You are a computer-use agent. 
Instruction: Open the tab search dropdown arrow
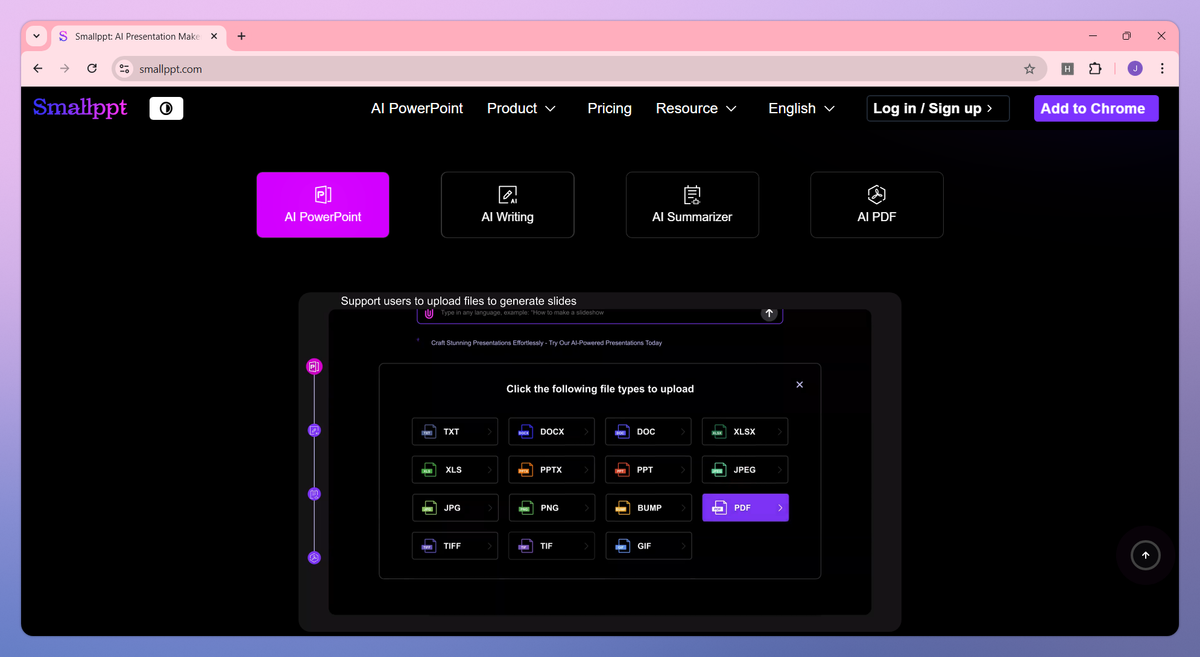[x=36, y=36]
